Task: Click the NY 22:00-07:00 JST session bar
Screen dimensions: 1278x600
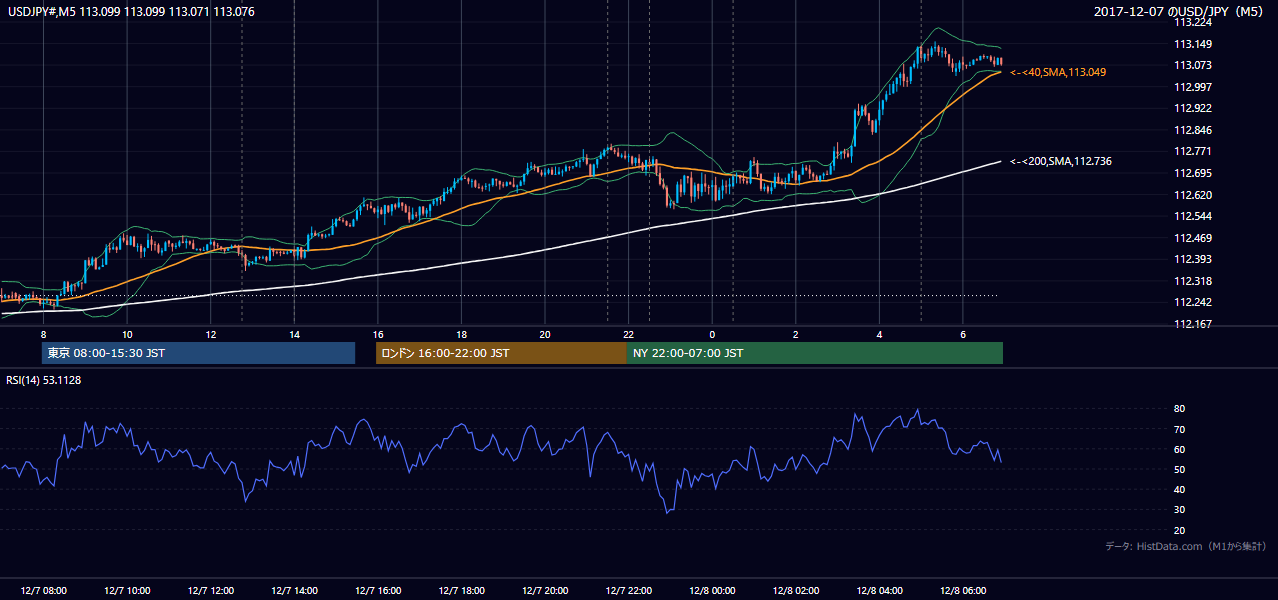Action: tap(815, 353)
